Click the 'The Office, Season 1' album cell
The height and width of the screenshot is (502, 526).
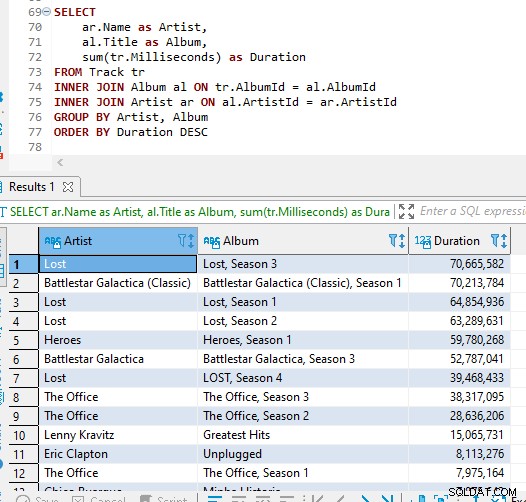point(303,473)
